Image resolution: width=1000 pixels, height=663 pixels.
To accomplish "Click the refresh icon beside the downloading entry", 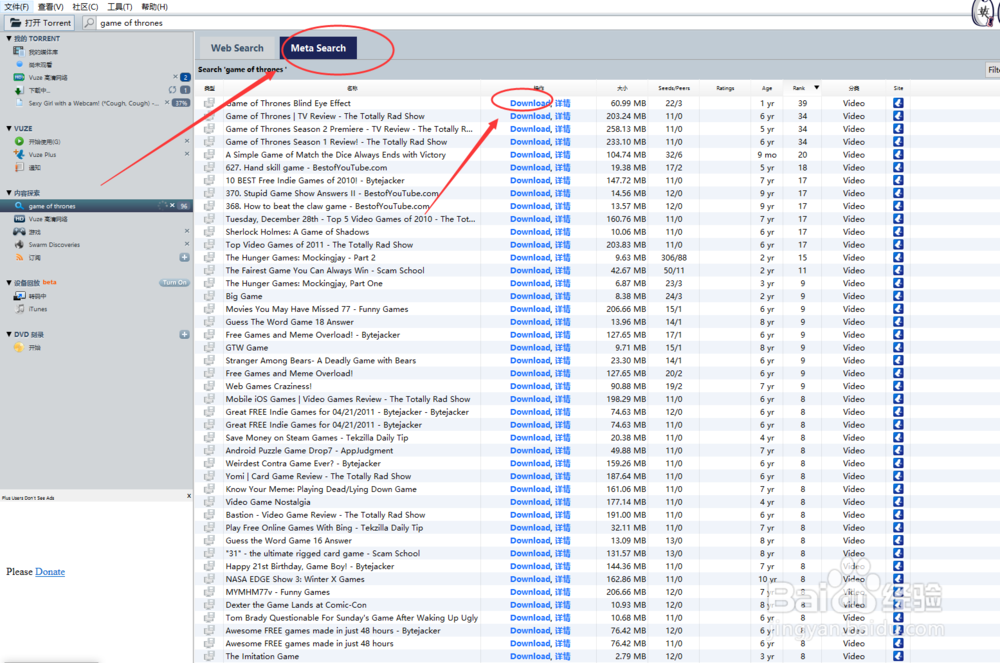I will coord(172,90).
